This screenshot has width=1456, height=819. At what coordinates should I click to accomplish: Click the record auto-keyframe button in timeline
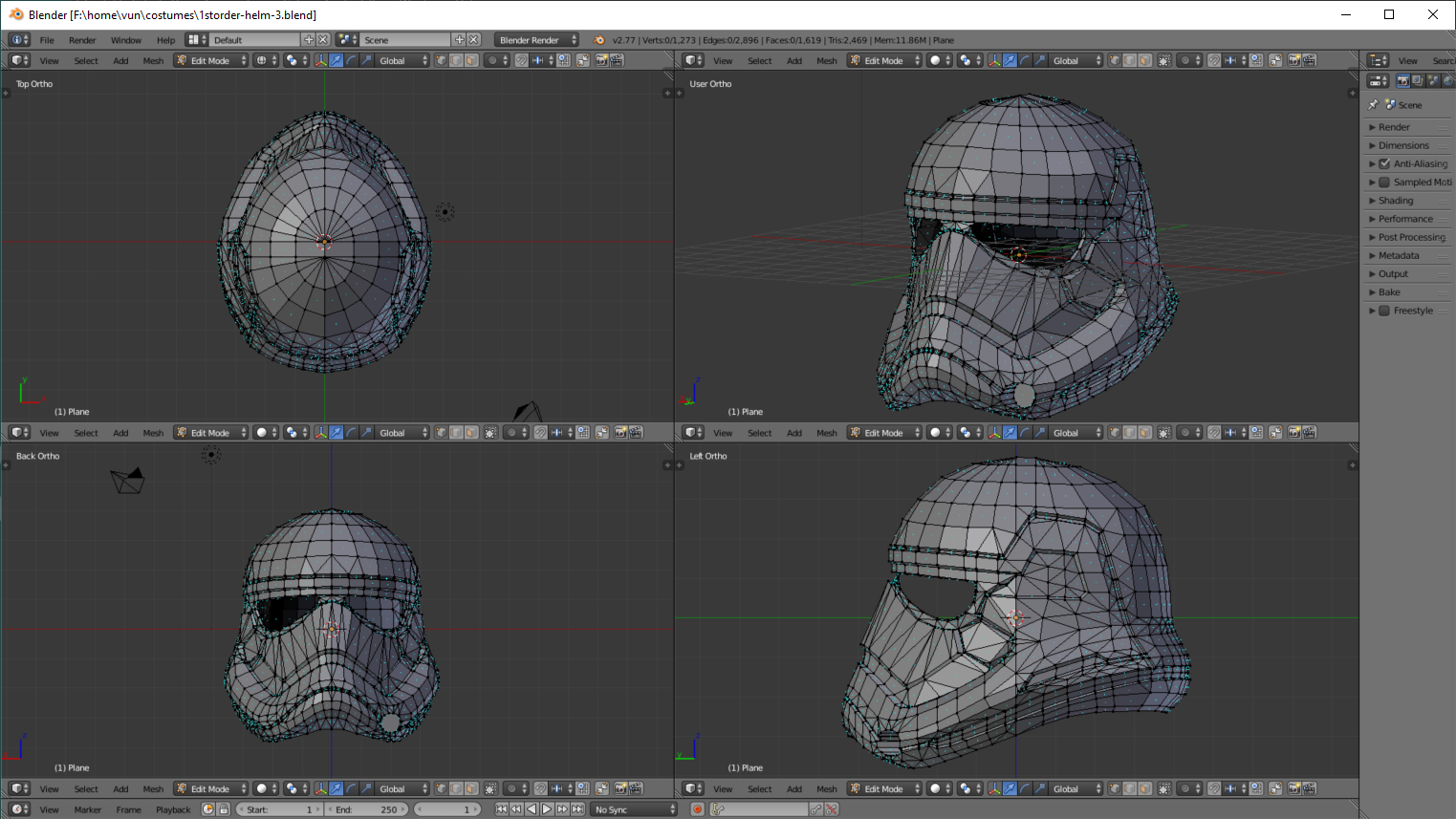point(698,809)
